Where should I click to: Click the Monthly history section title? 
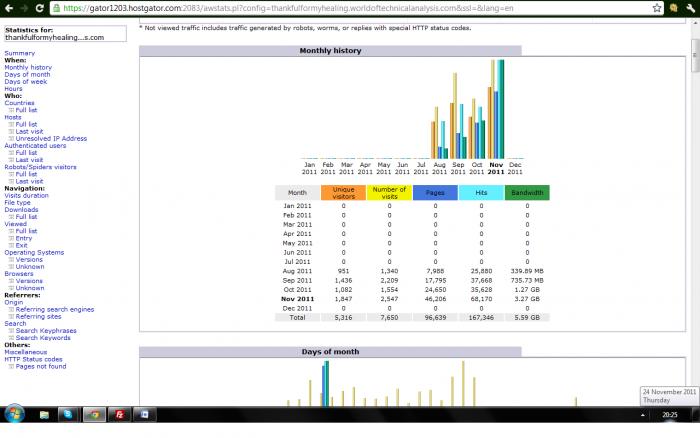330,51
